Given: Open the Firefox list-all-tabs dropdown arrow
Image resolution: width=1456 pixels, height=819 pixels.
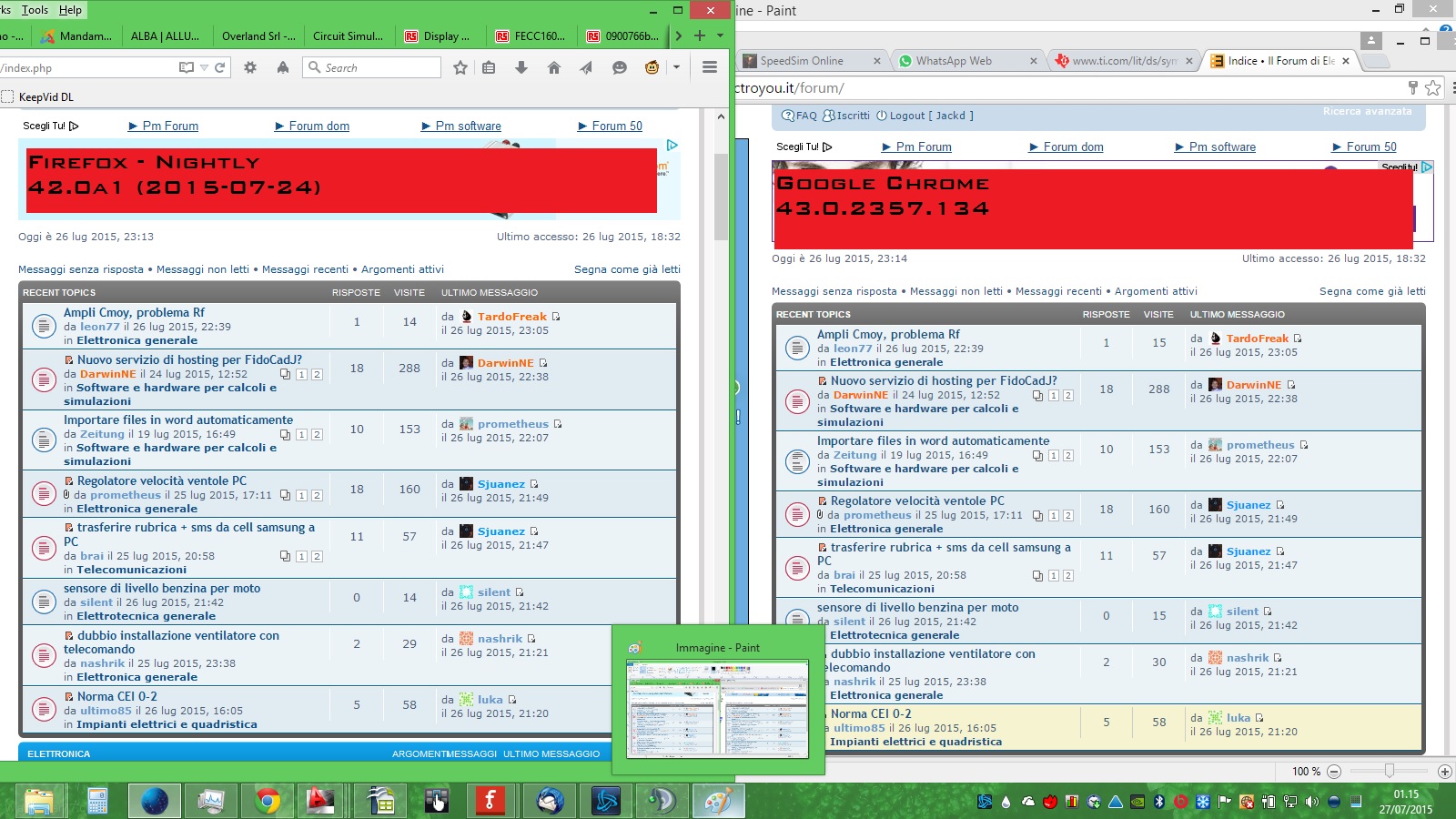Looking at the screenshot, I should (720, 35).
